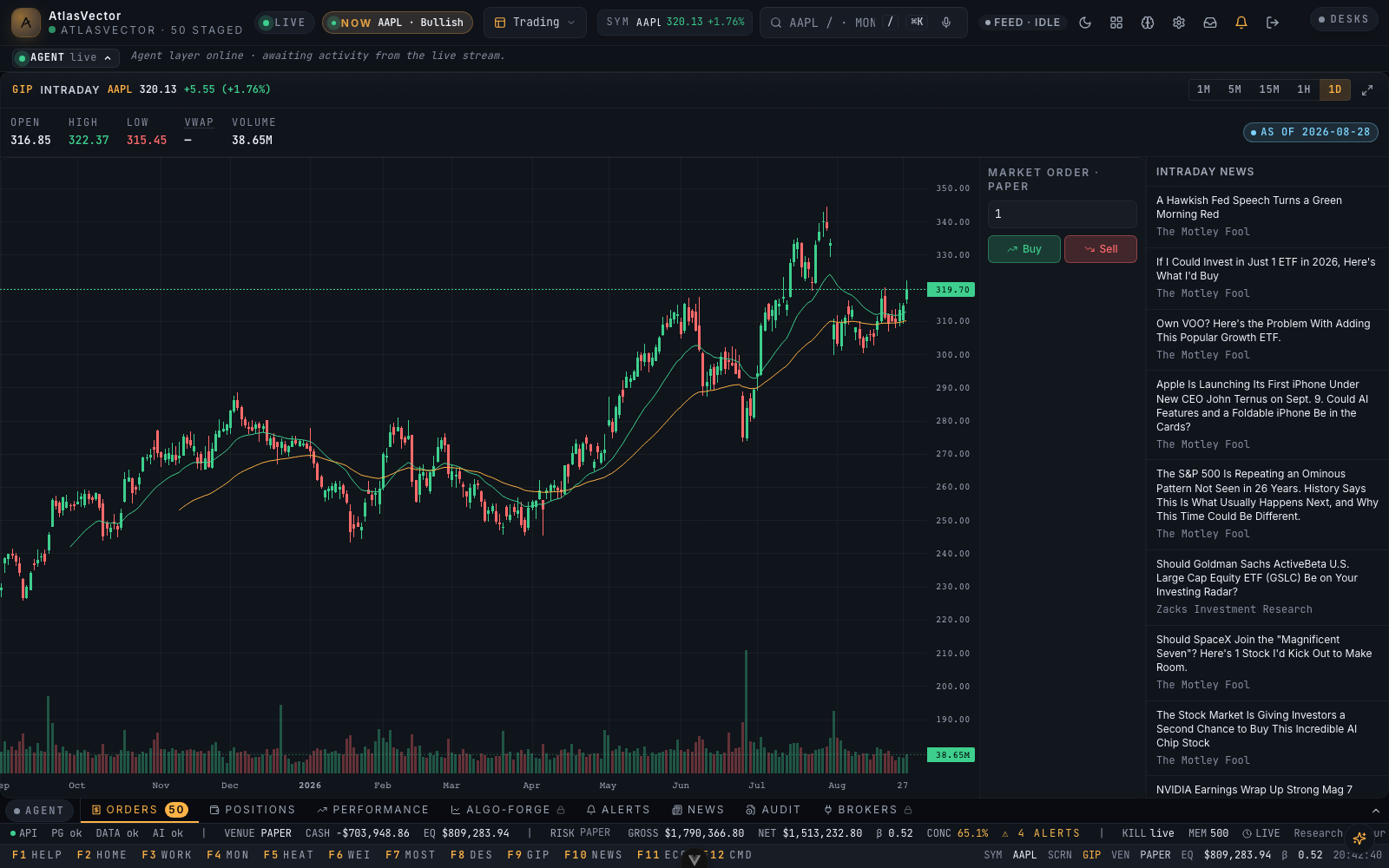The height and width of the screenshot is (868, 1389).
Task: Switch to the Orders tab
Action: tap(140, 810)
